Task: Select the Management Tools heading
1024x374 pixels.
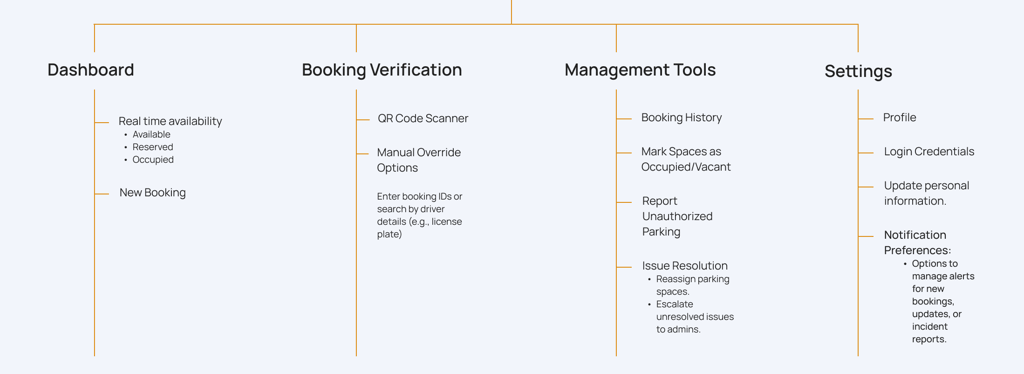Action: 640,70
